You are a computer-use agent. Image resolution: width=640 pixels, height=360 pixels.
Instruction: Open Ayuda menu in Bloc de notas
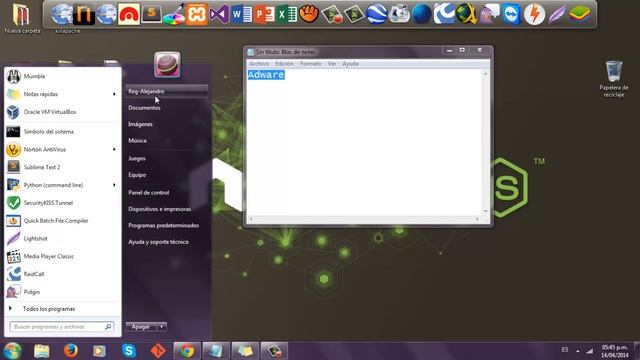click(x=350, y=64)
